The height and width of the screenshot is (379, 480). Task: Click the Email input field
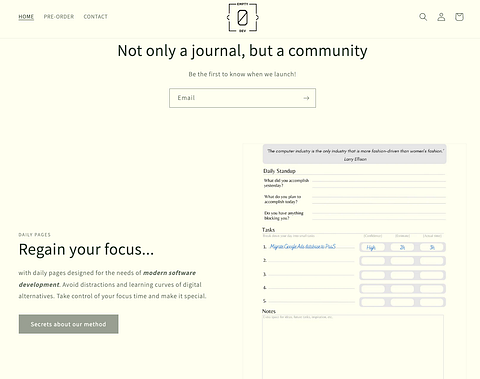click(242, 98)
